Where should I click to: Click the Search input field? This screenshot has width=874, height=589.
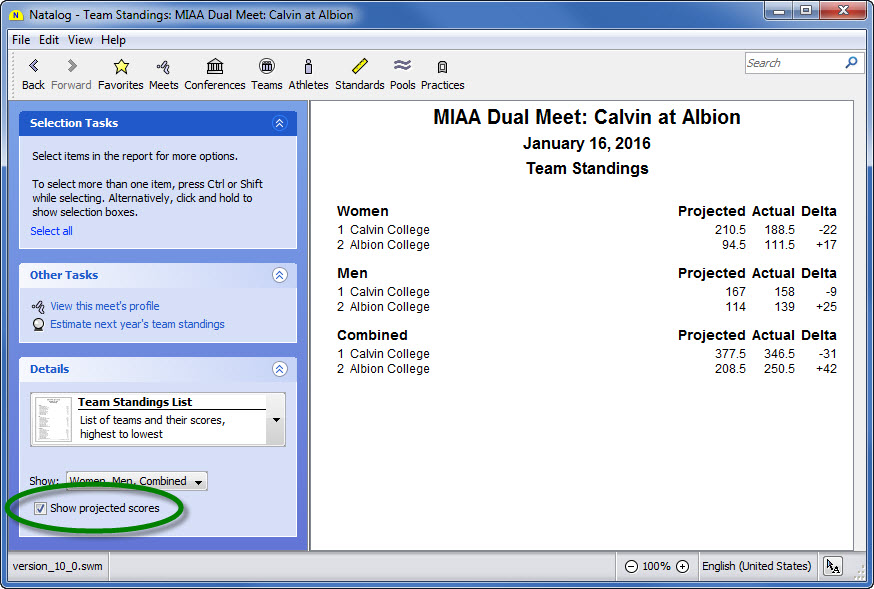[x=793, y=63]
